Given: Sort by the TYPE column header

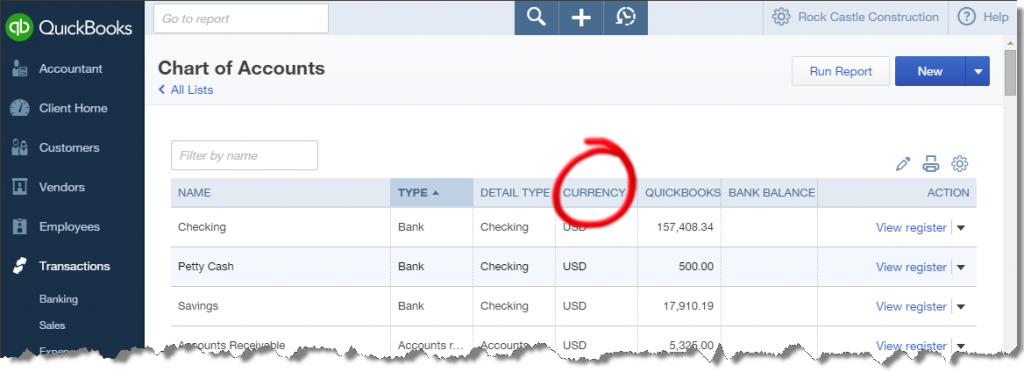Looking at the screenshot, I should 432,193.
